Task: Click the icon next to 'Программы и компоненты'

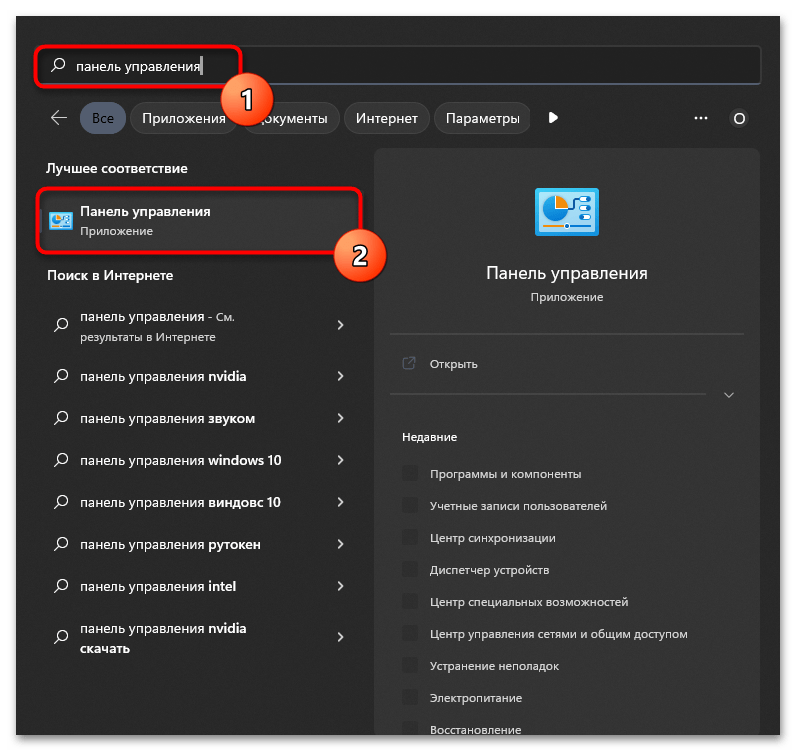Action: (x=410, y=473)
